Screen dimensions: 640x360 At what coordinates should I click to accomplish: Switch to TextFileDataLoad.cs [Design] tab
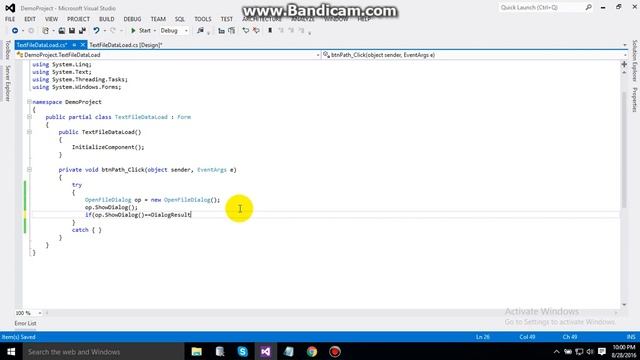[x=126, y=45]
